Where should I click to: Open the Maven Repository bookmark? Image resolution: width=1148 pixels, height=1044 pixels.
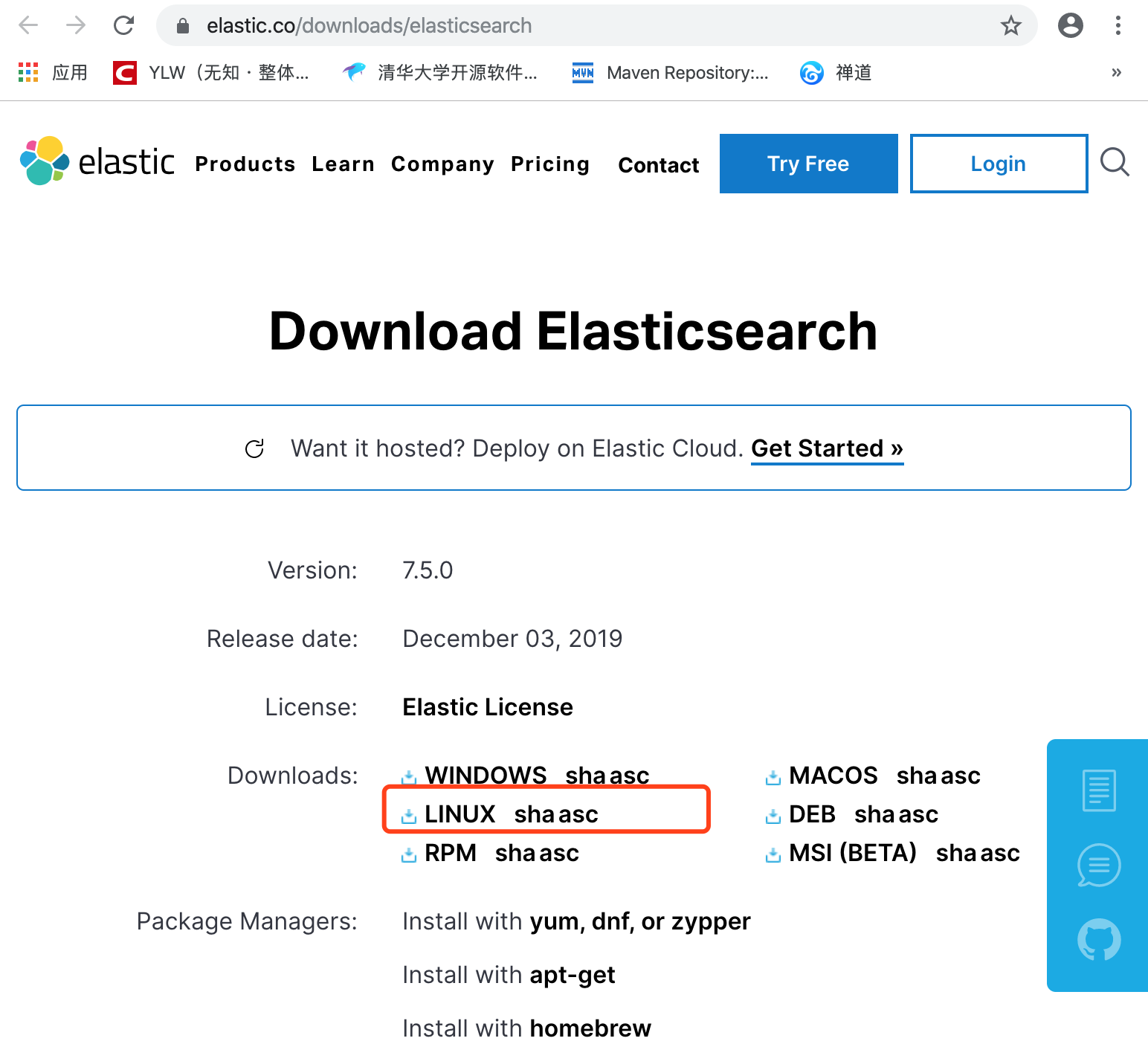(x=670, y=72)
